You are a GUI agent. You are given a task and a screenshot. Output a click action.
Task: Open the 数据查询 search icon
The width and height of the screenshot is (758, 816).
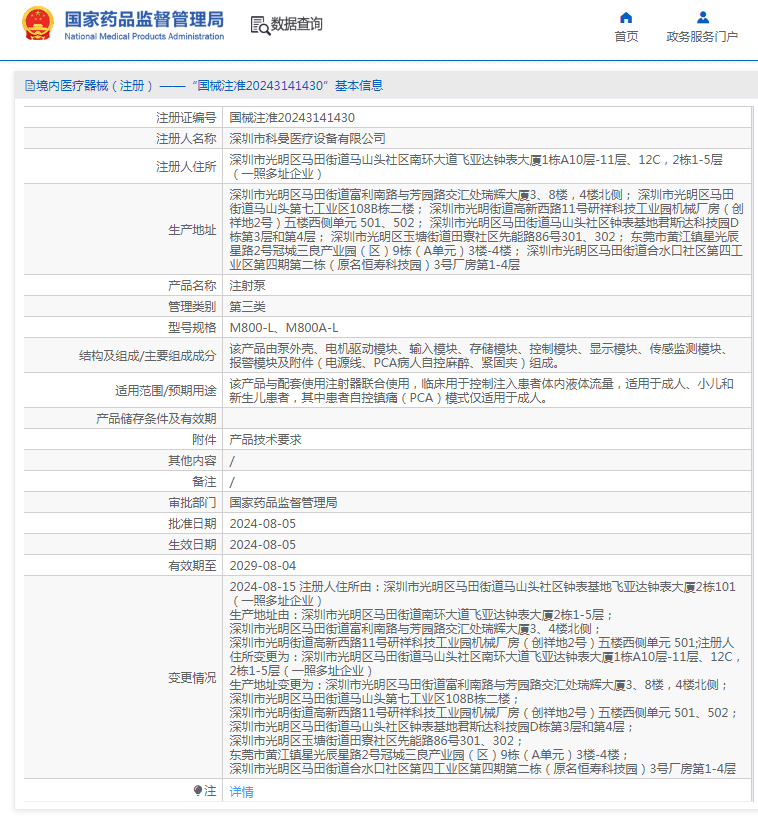pos(260,25)
